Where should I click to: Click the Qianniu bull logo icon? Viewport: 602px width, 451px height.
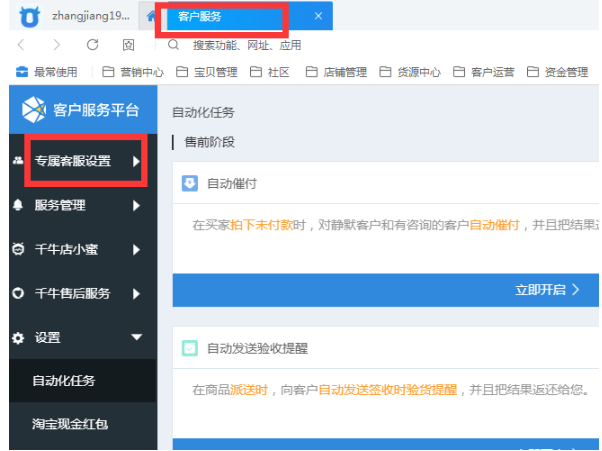click(30, 17)
